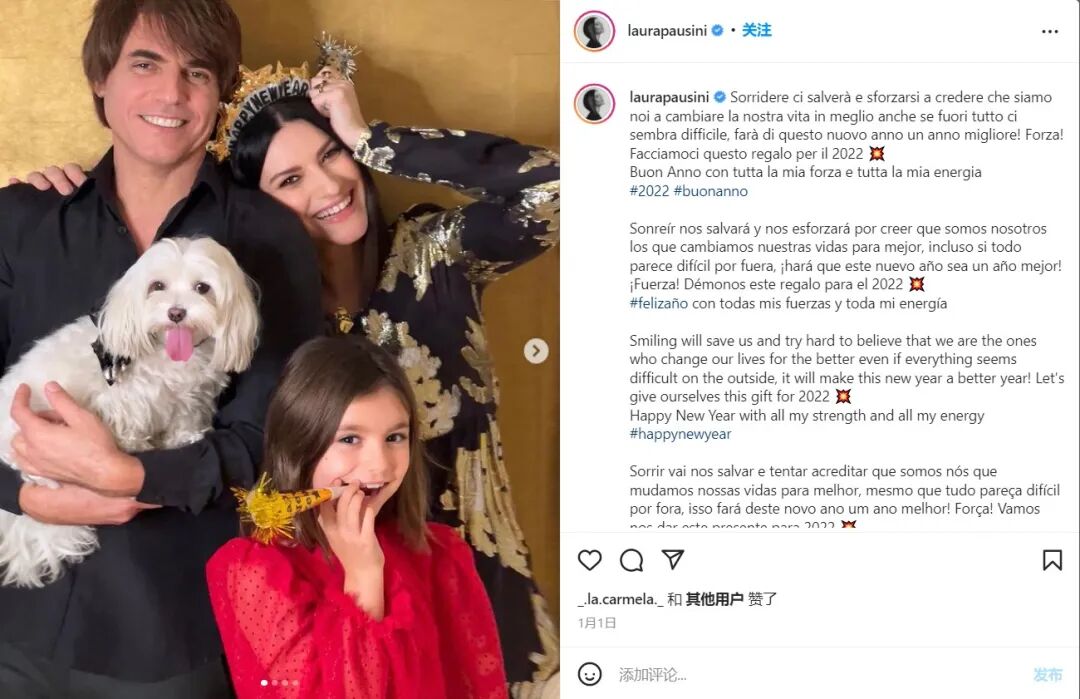Select the second carousel dot indicator
The image size is (1080, 699).
(x=275, y=682)
